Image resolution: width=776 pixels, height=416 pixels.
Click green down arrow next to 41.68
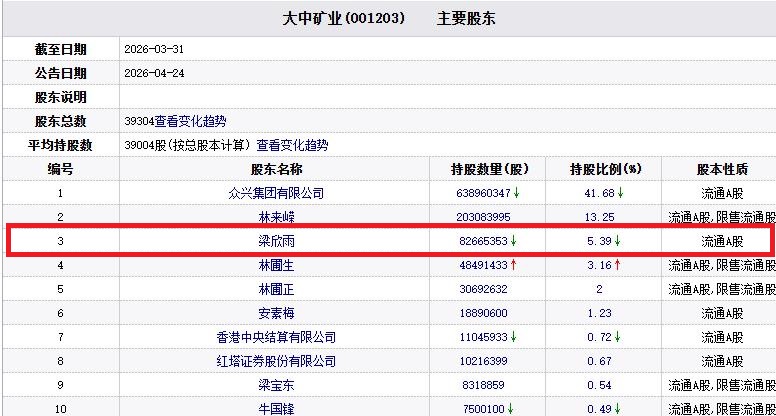[620, 193]
